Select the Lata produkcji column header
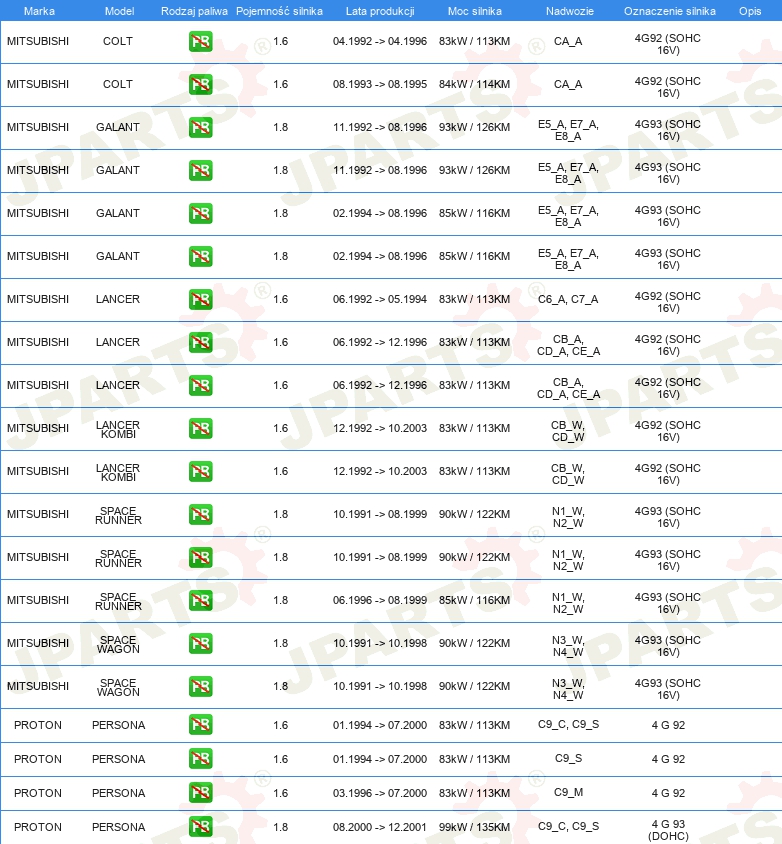 380,11
